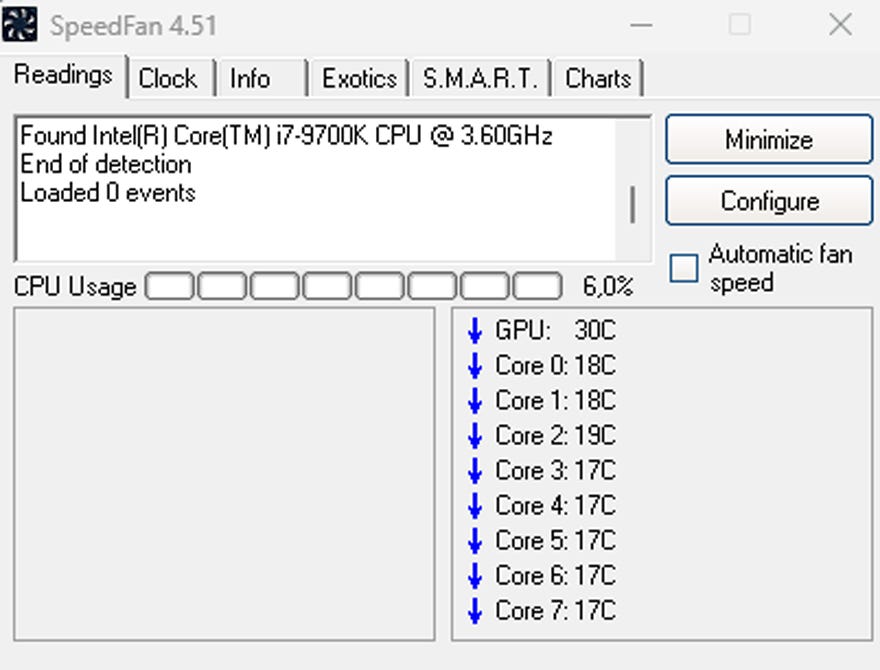Click the down arrow beside Core 5
The height and width of the screenshot is (670, 880).
[475, 541]
